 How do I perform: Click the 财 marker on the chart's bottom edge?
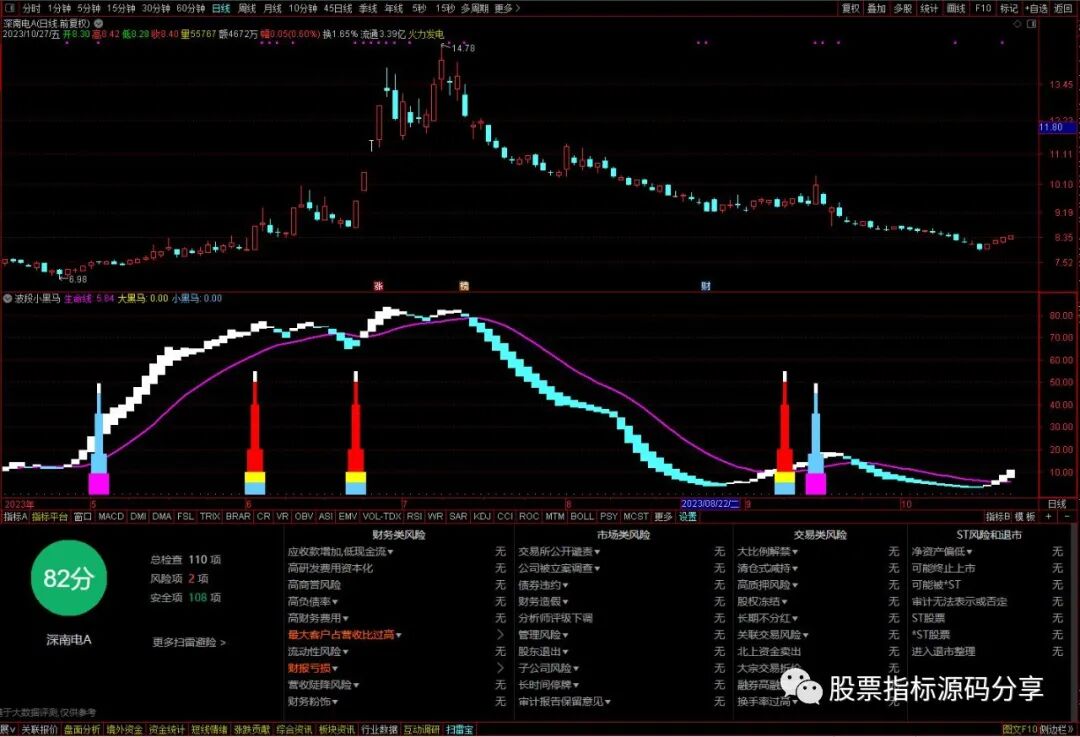pos(705,285)
